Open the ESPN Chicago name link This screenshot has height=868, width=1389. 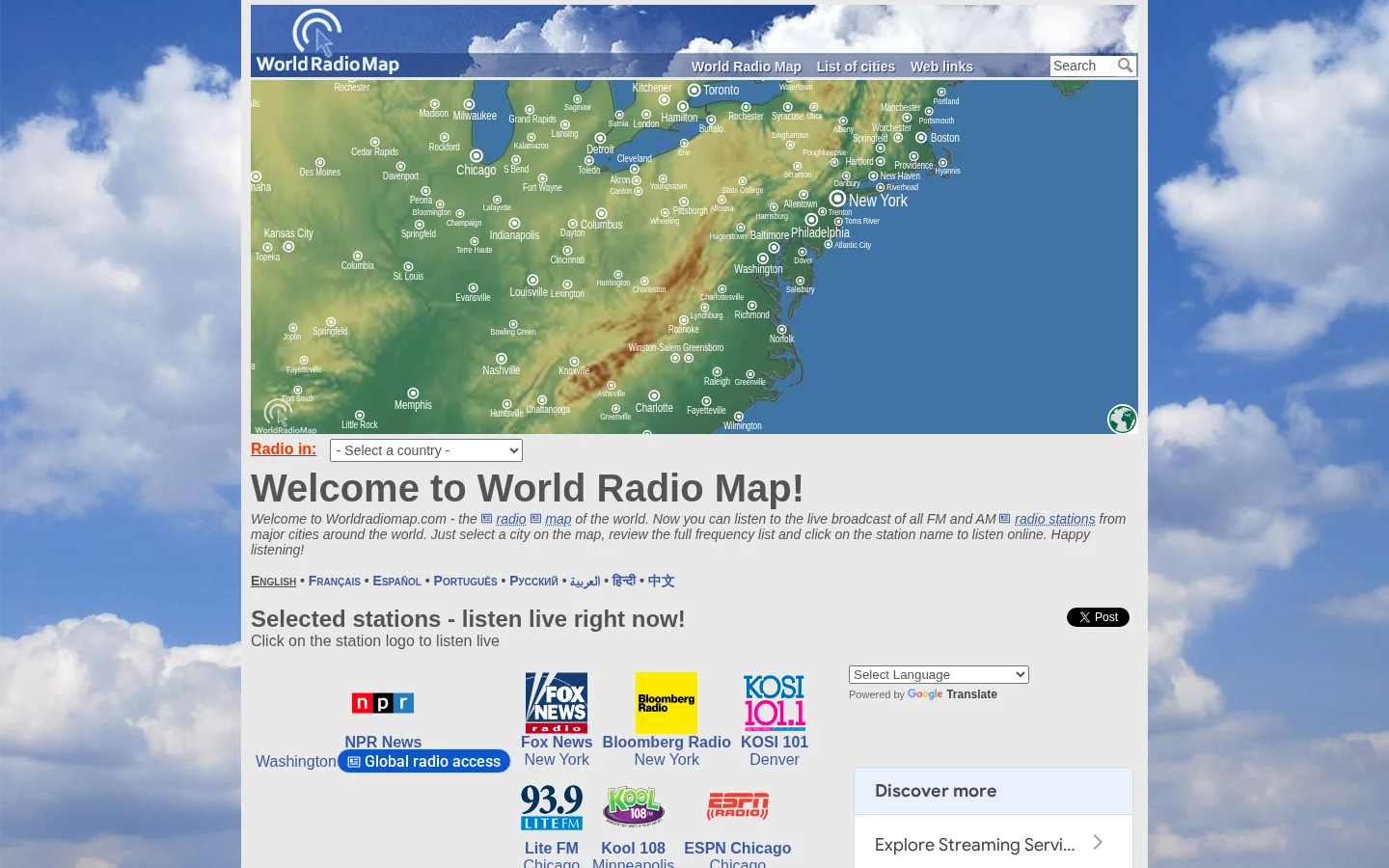click(x=738, y=848)
